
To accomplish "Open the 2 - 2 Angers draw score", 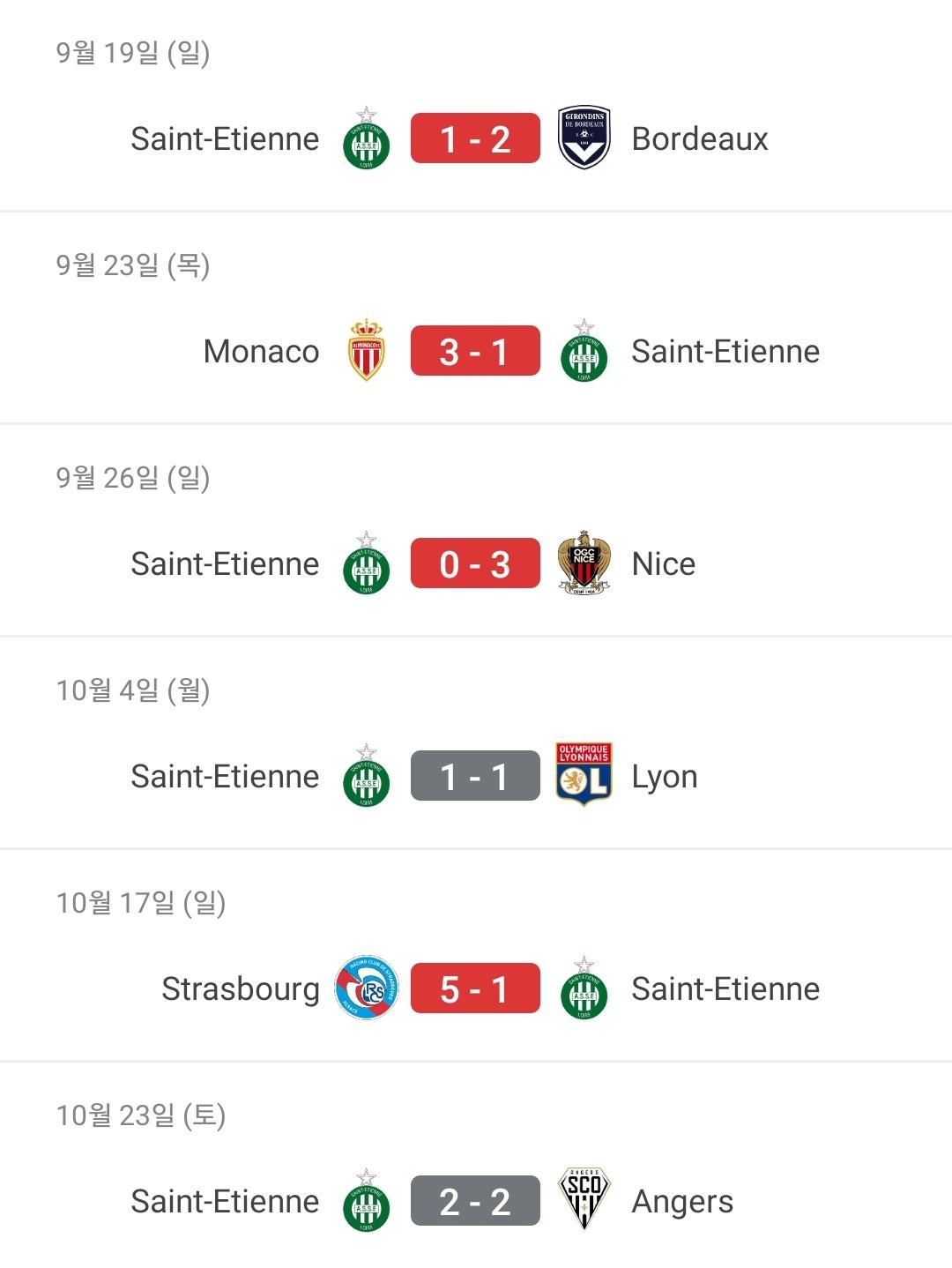I will pos(475,1201).
